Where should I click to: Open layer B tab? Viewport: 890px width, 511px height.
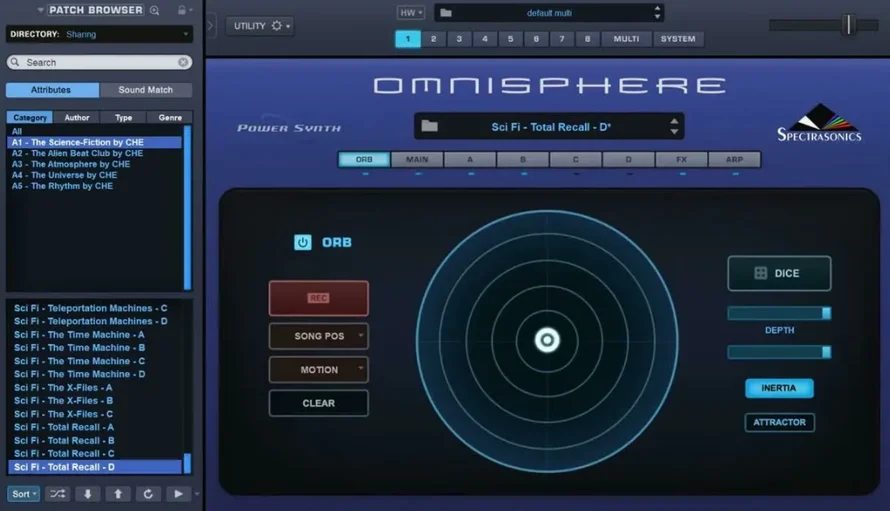523,160
